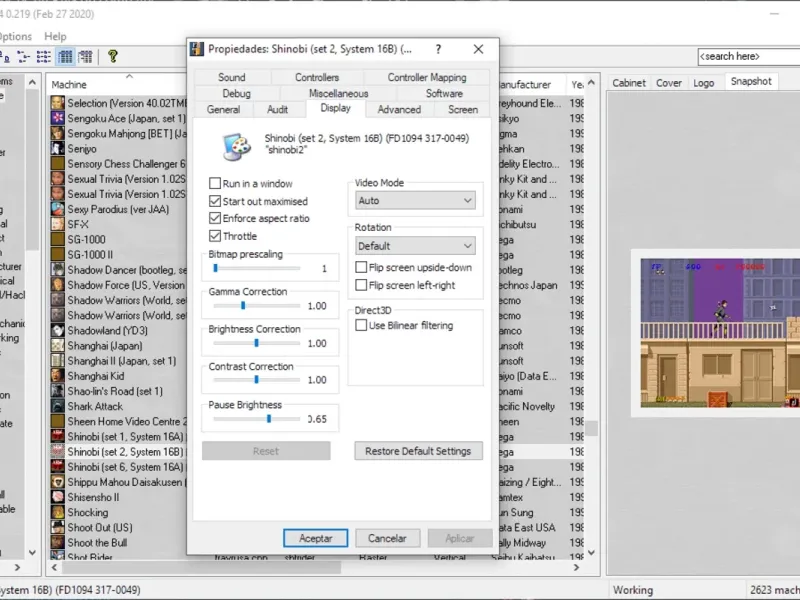Click the Cancelar button
Viewport: 800px width, 600px height.
[387, 538]
